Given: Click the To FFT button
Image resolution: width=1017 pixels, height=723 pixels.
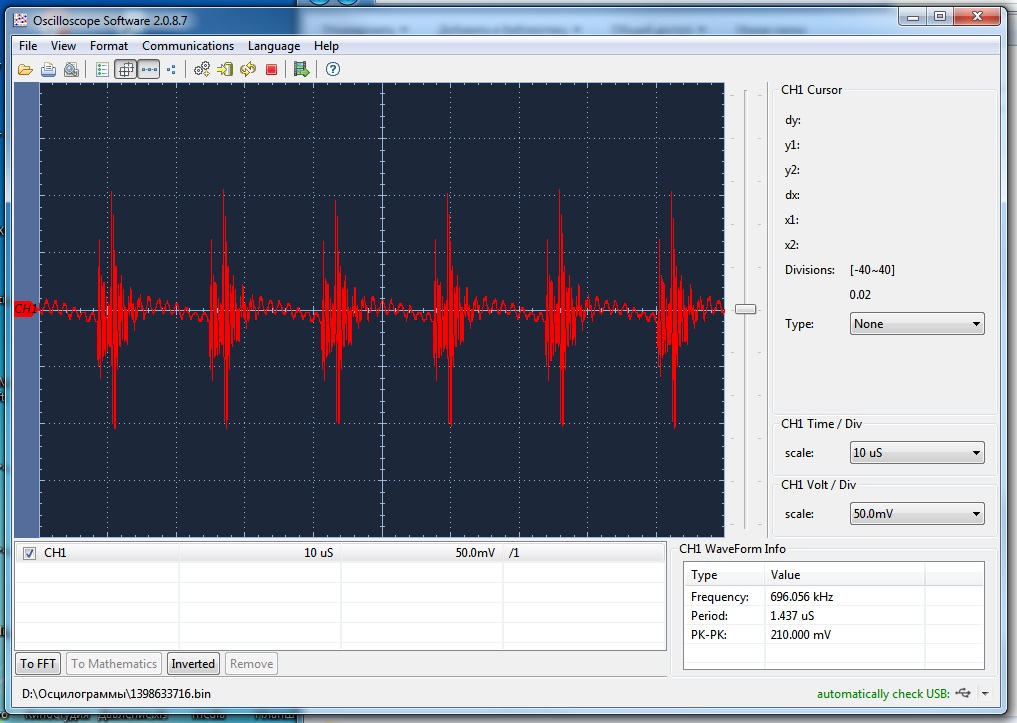Looking at the screenshot, I should [x=38, y=663].
